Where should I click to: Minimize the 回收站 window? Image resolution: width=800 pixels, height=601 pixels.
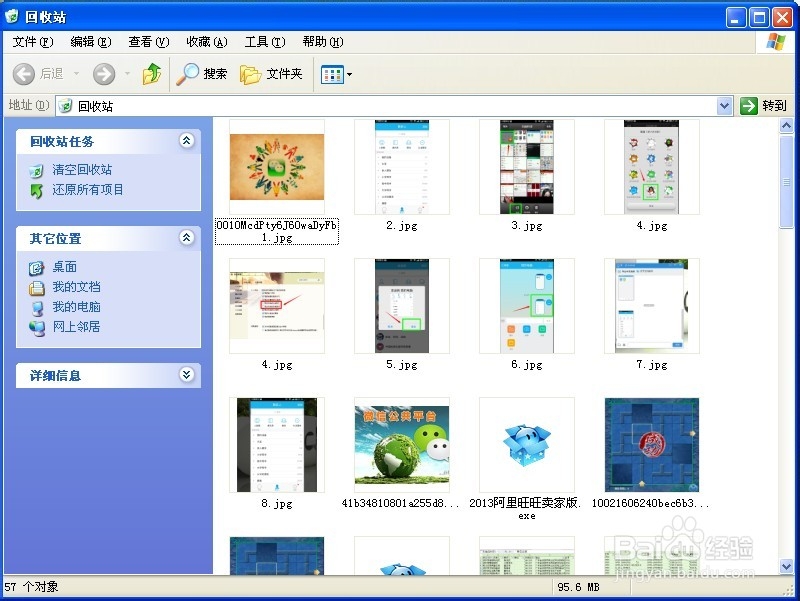tap(736, 18)
